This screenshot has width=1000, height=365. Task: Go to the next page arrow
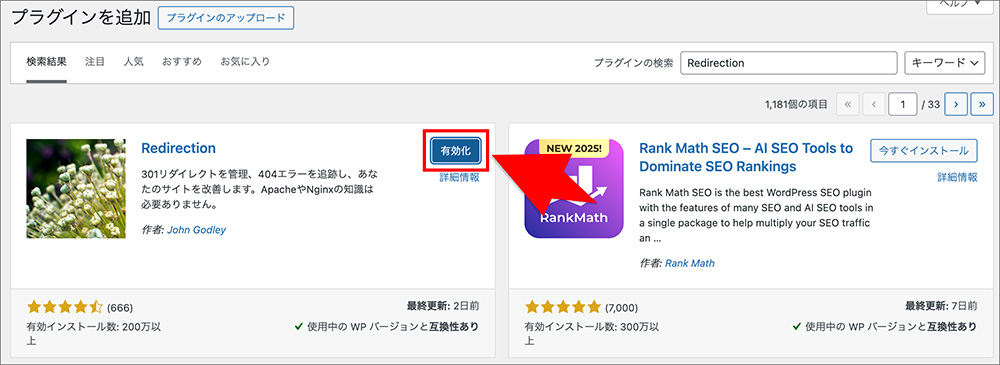point(955,103)
